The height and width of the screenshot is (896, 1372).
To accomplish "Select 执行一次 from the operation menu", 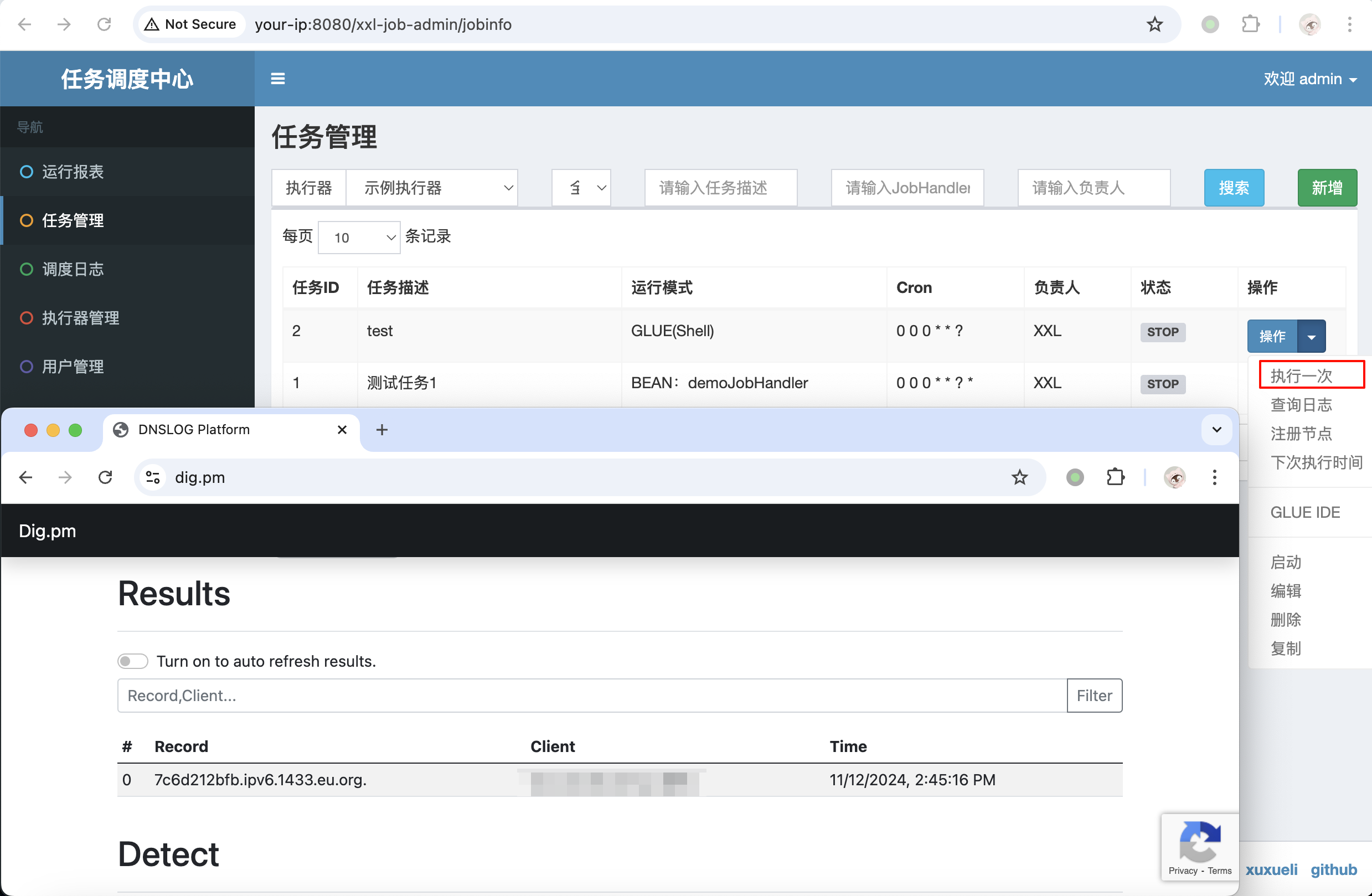I will click(1302, 376).
